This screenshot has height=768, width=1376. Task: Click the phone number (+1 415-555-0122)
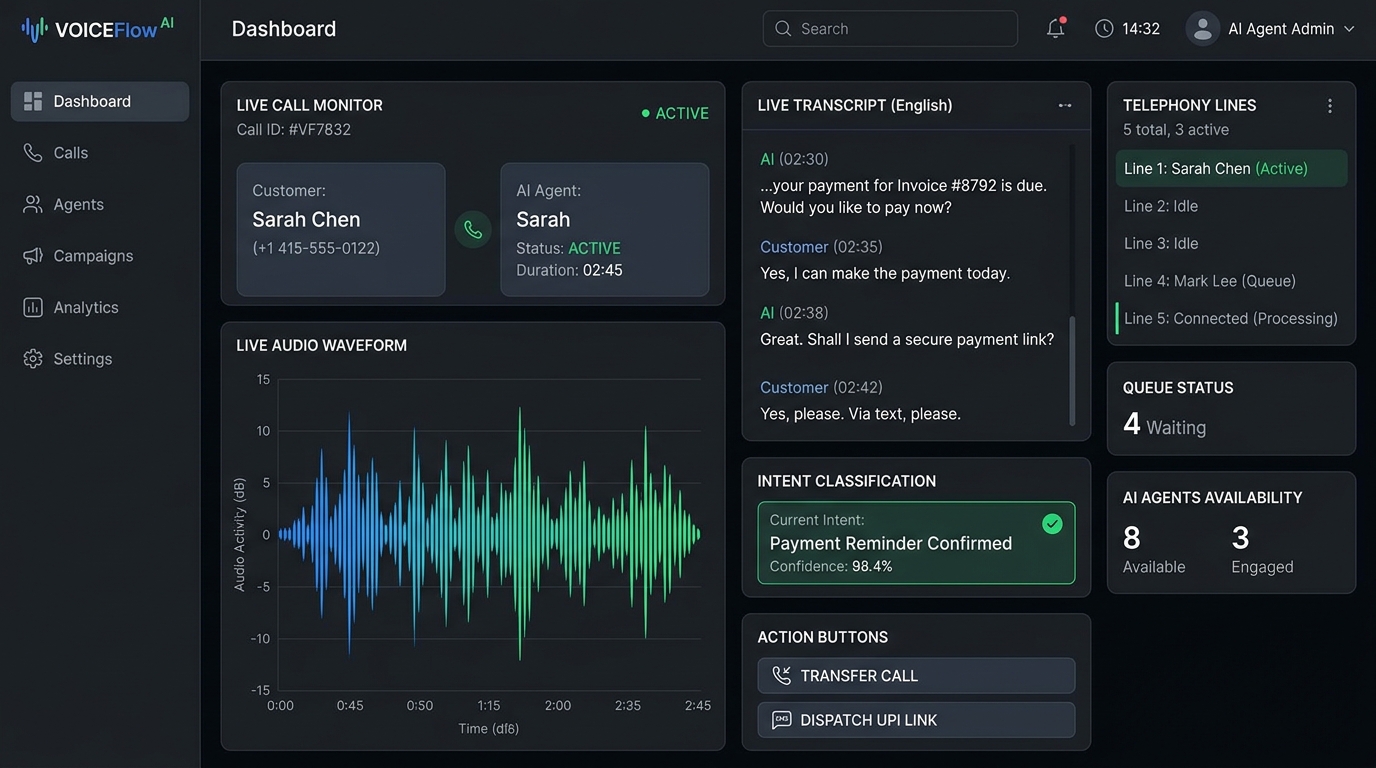[x=316, y=248]
